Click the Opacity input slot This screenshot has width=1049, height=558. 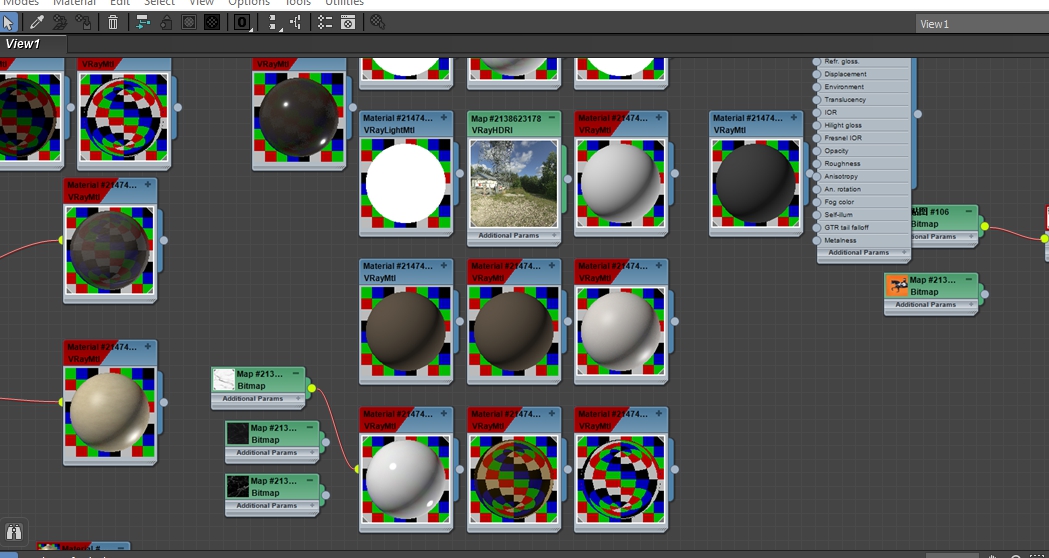coord(817,151)
